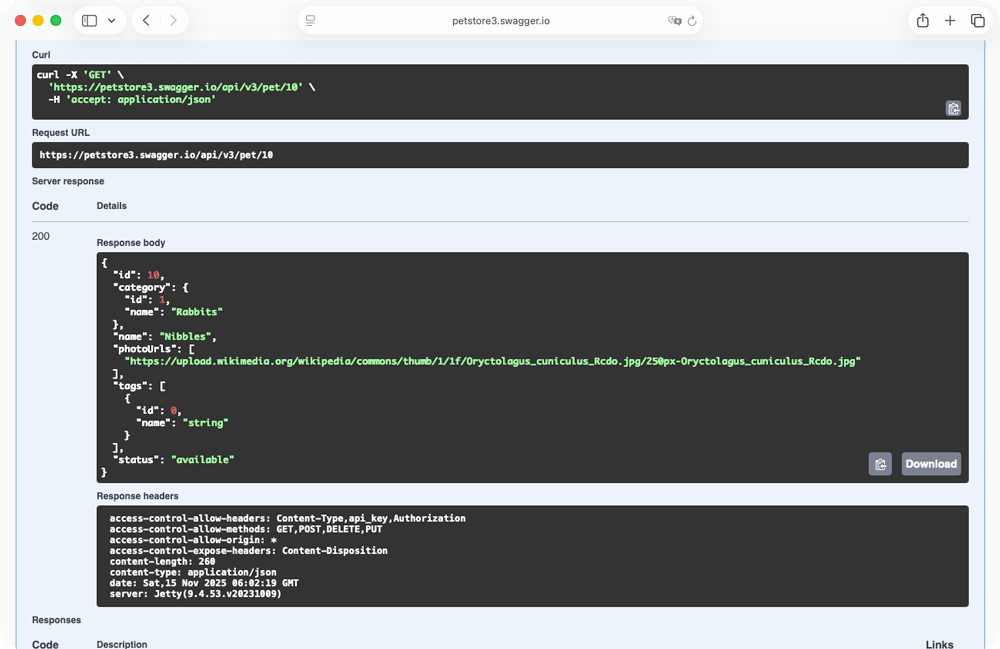Open page menu icon in address bar

click(x=311, y=21)
